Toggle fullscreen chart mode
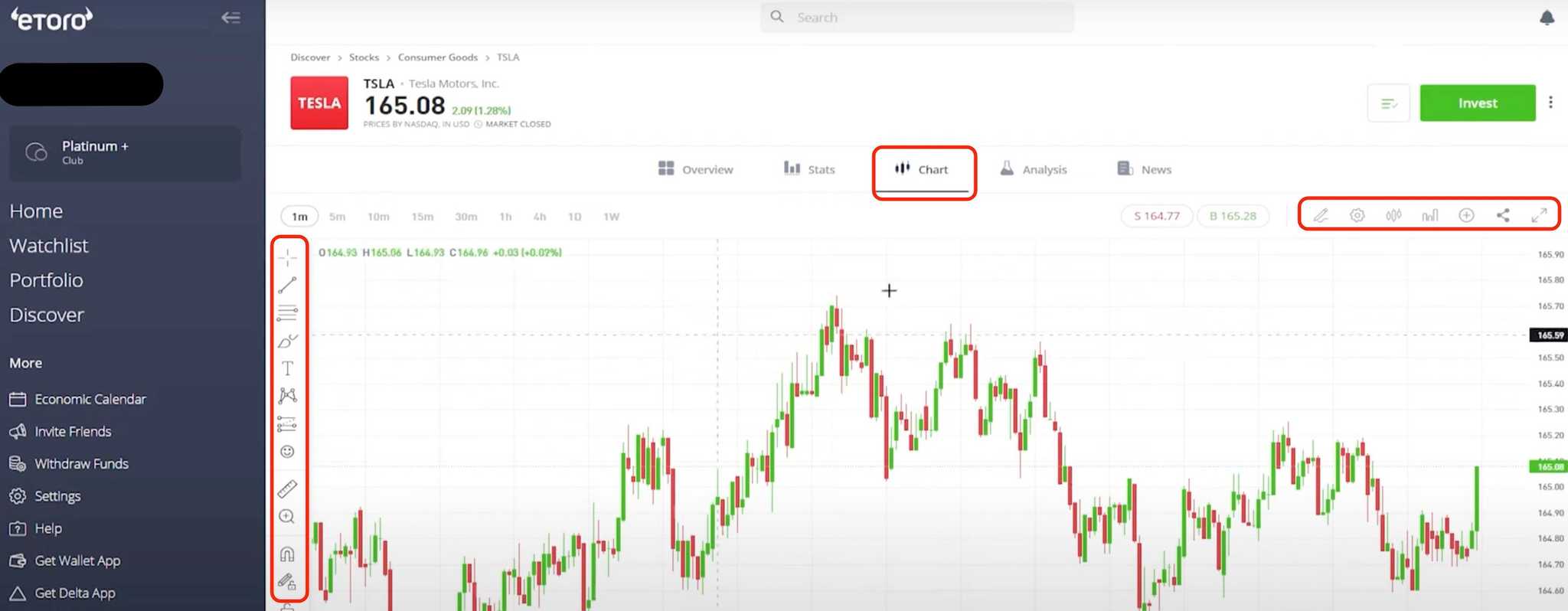This screenshot has height=611, width=1568. [1540, 215]
